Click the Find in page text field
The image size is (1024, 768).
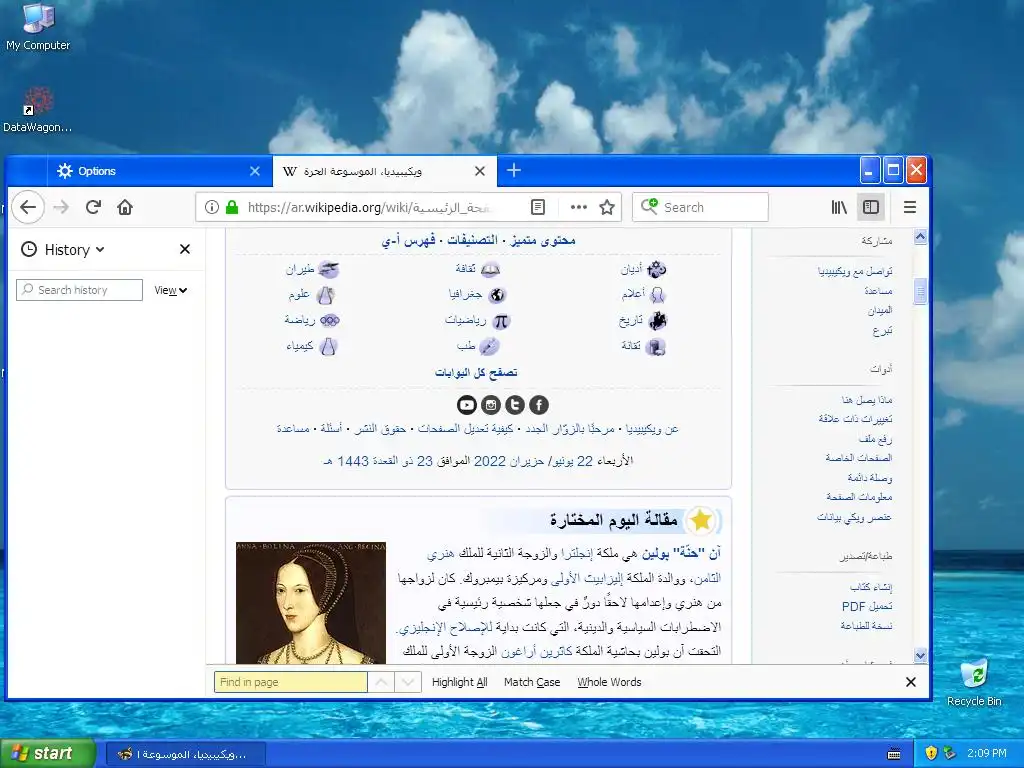(x=291, y=682)
